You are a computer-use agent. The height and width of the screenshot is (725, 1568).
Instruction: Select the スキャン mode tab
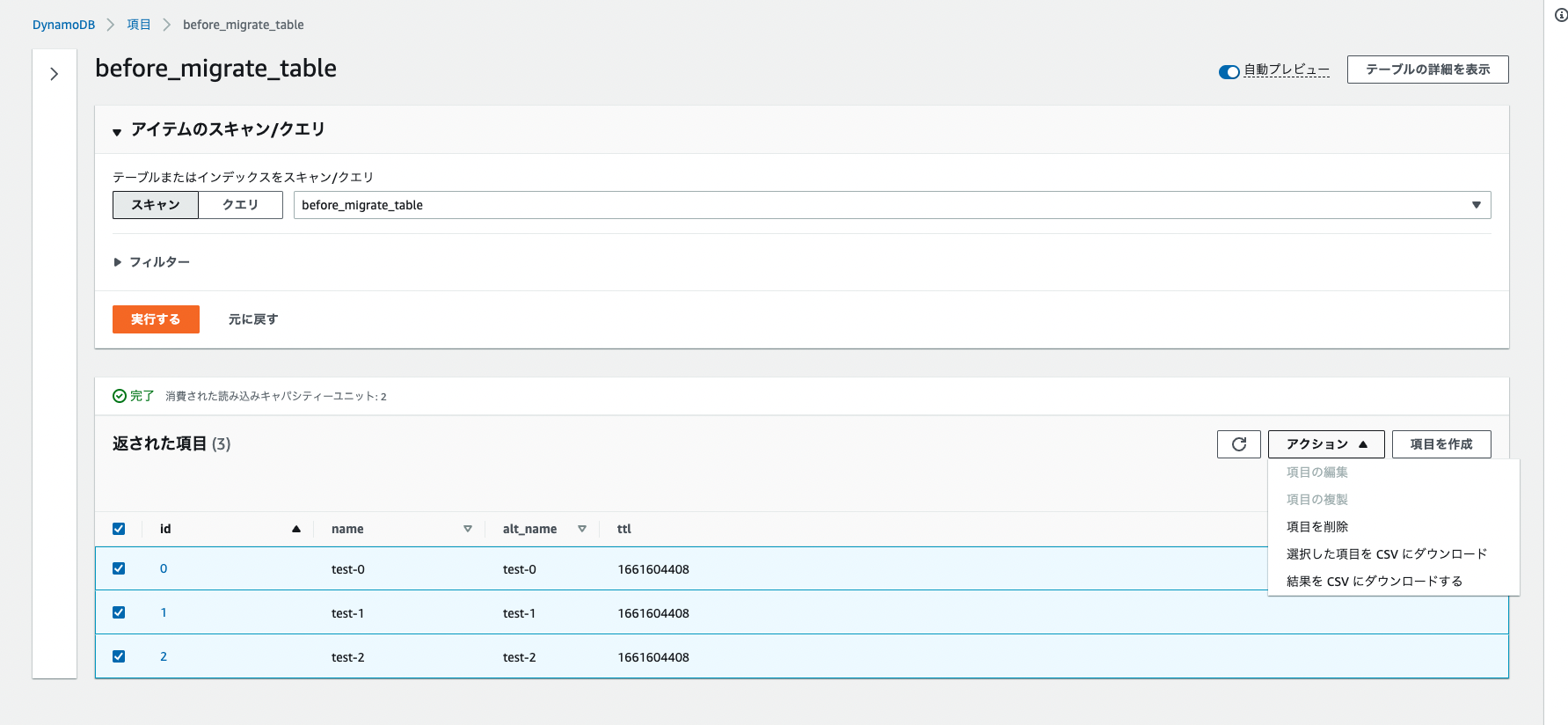click(156, 205)
